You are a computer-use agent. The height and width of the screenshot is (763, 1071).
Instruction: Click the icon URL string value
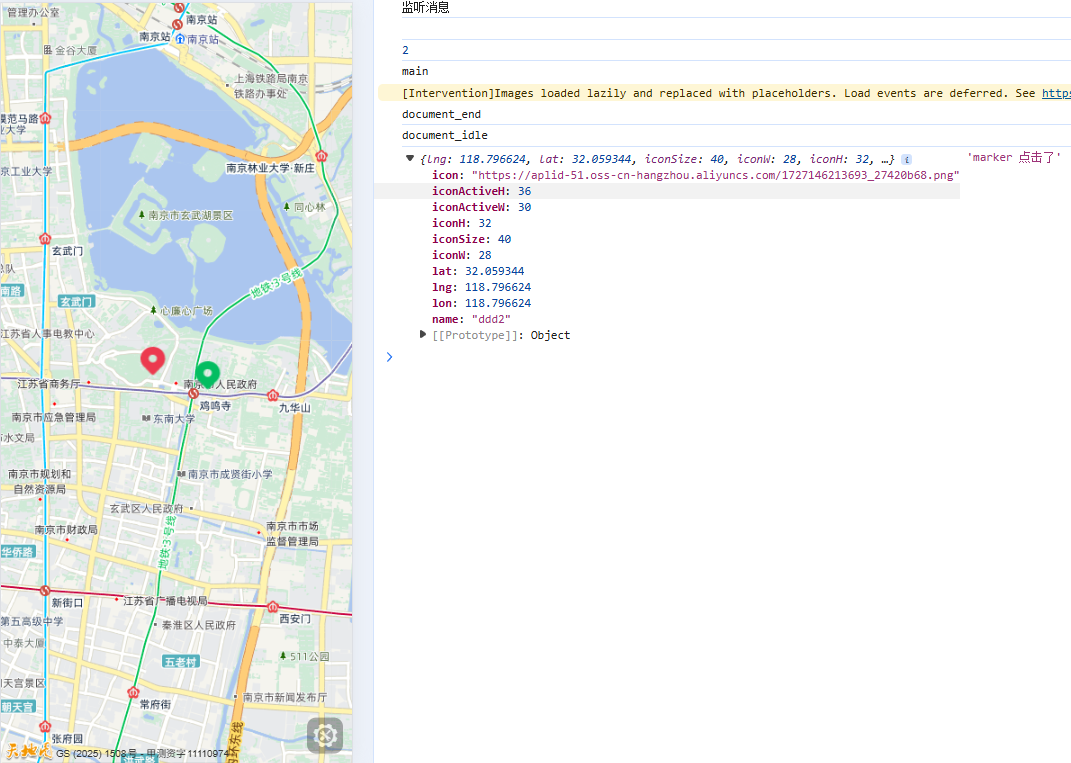click(715, 175)
